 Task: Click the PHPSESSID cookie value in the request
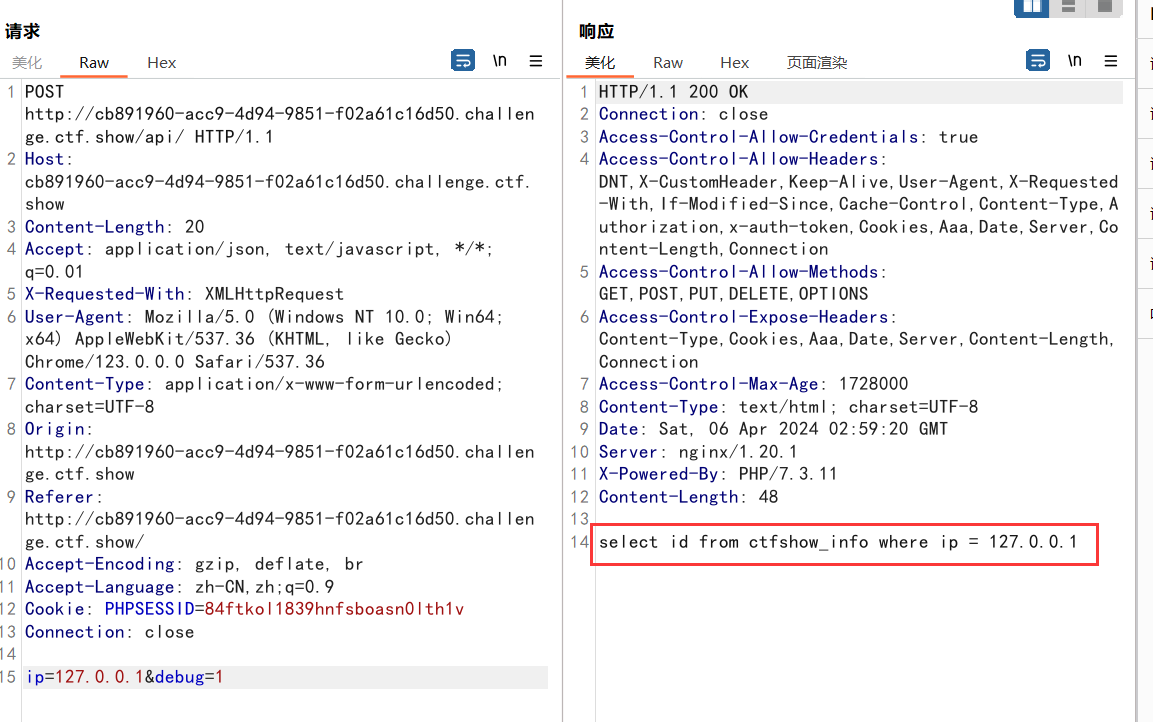(x=334, y=609)
